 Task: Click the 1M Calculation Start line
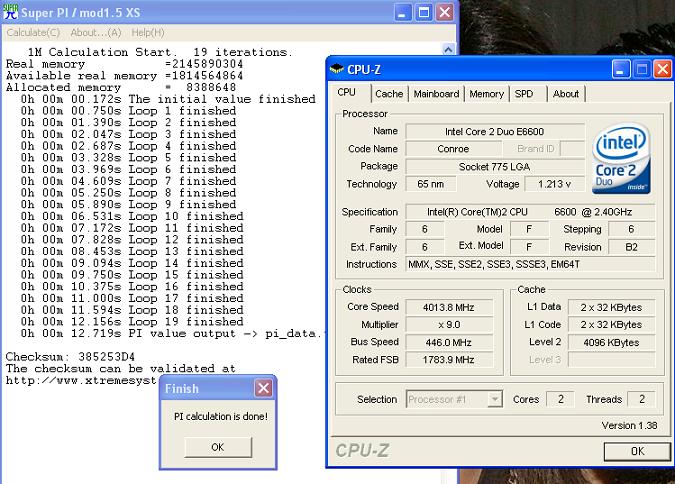[160, 52]
